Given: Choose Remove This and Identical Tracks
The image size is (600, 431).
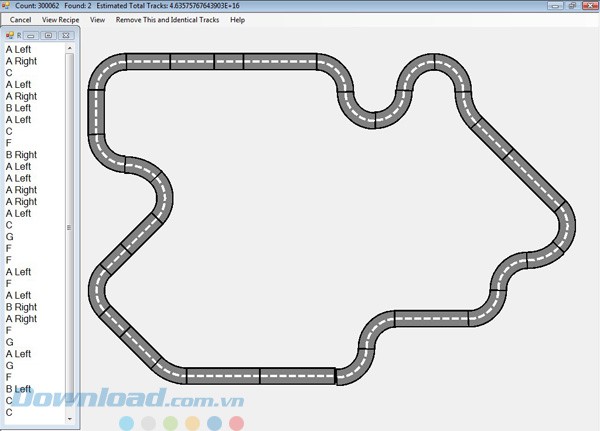Looking at the screenshot, I should 167,19.
